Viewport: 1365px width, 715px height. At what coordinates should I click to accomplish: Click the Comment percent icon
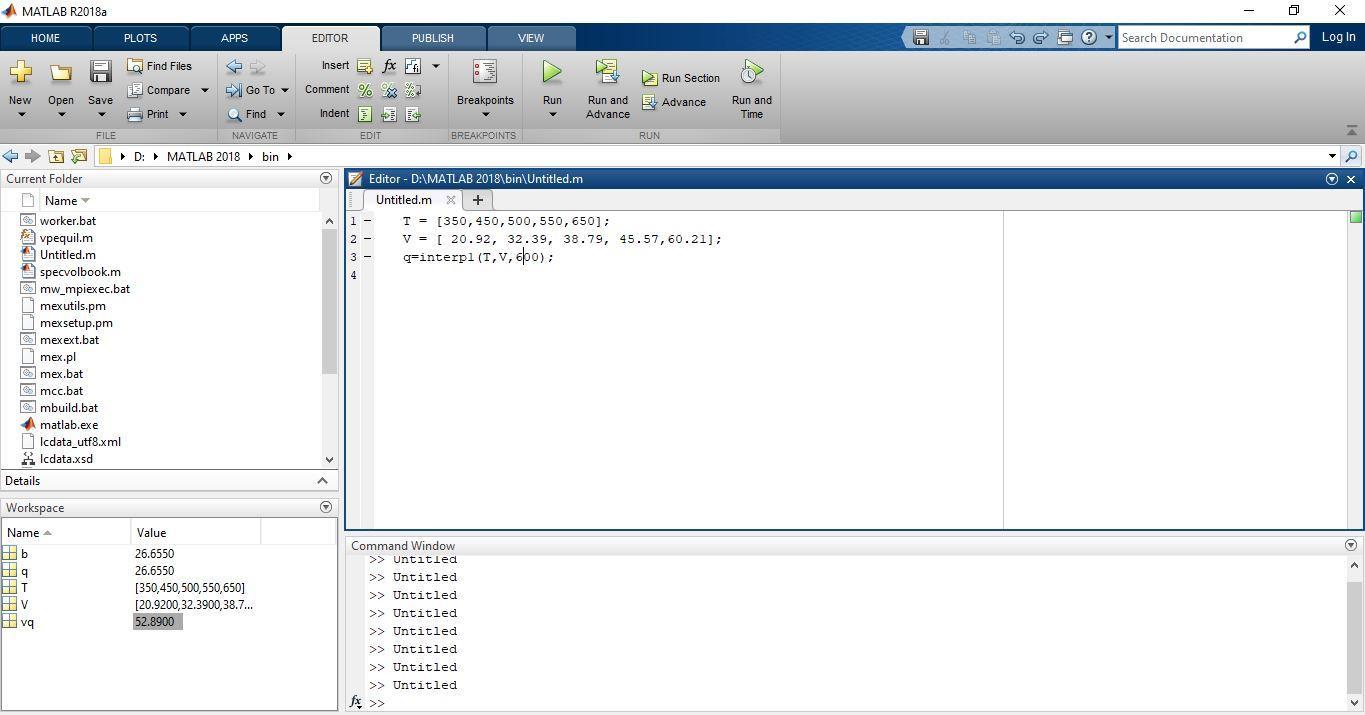click(365, 90)
